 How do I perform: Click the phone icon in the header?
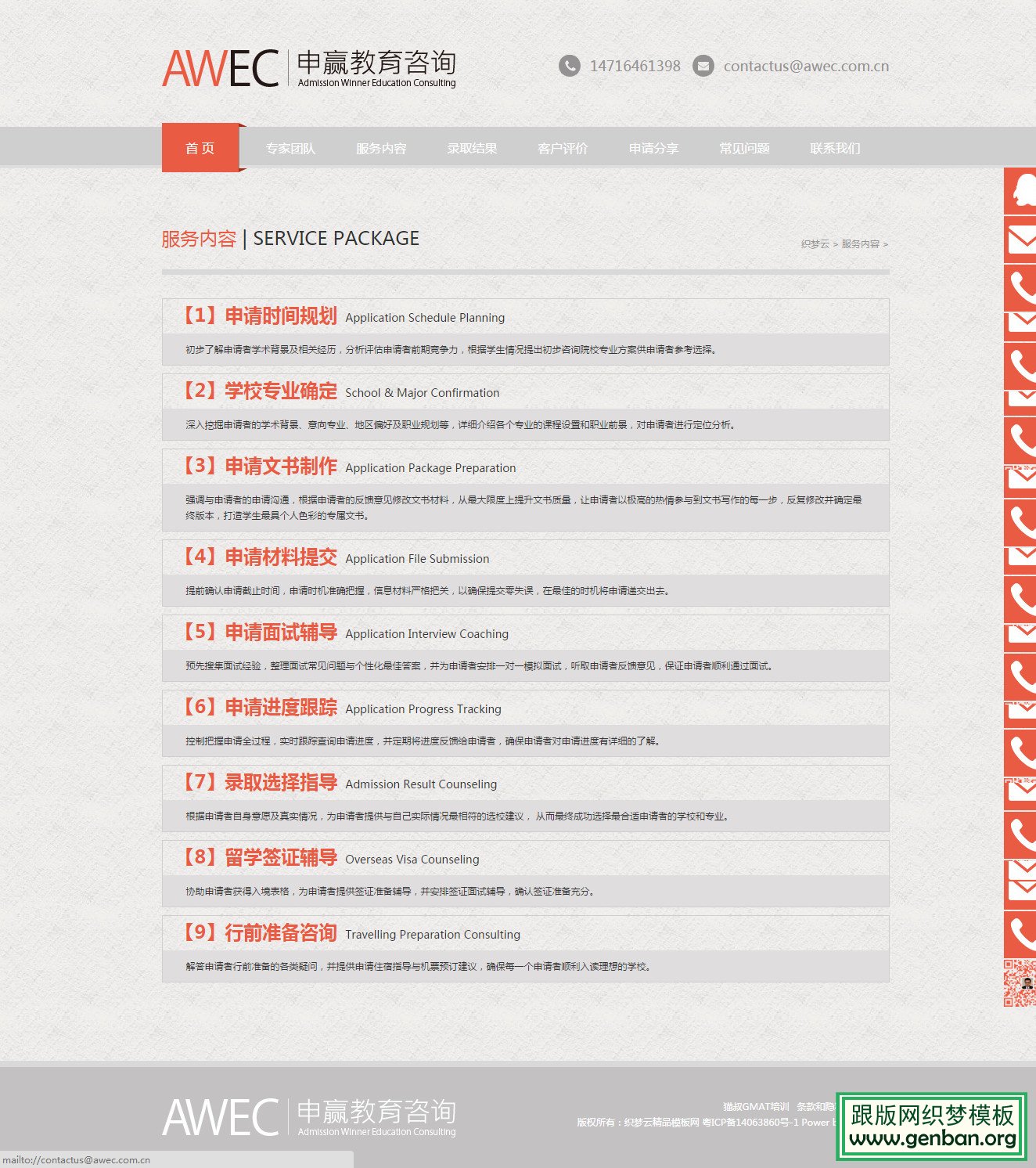570,66
